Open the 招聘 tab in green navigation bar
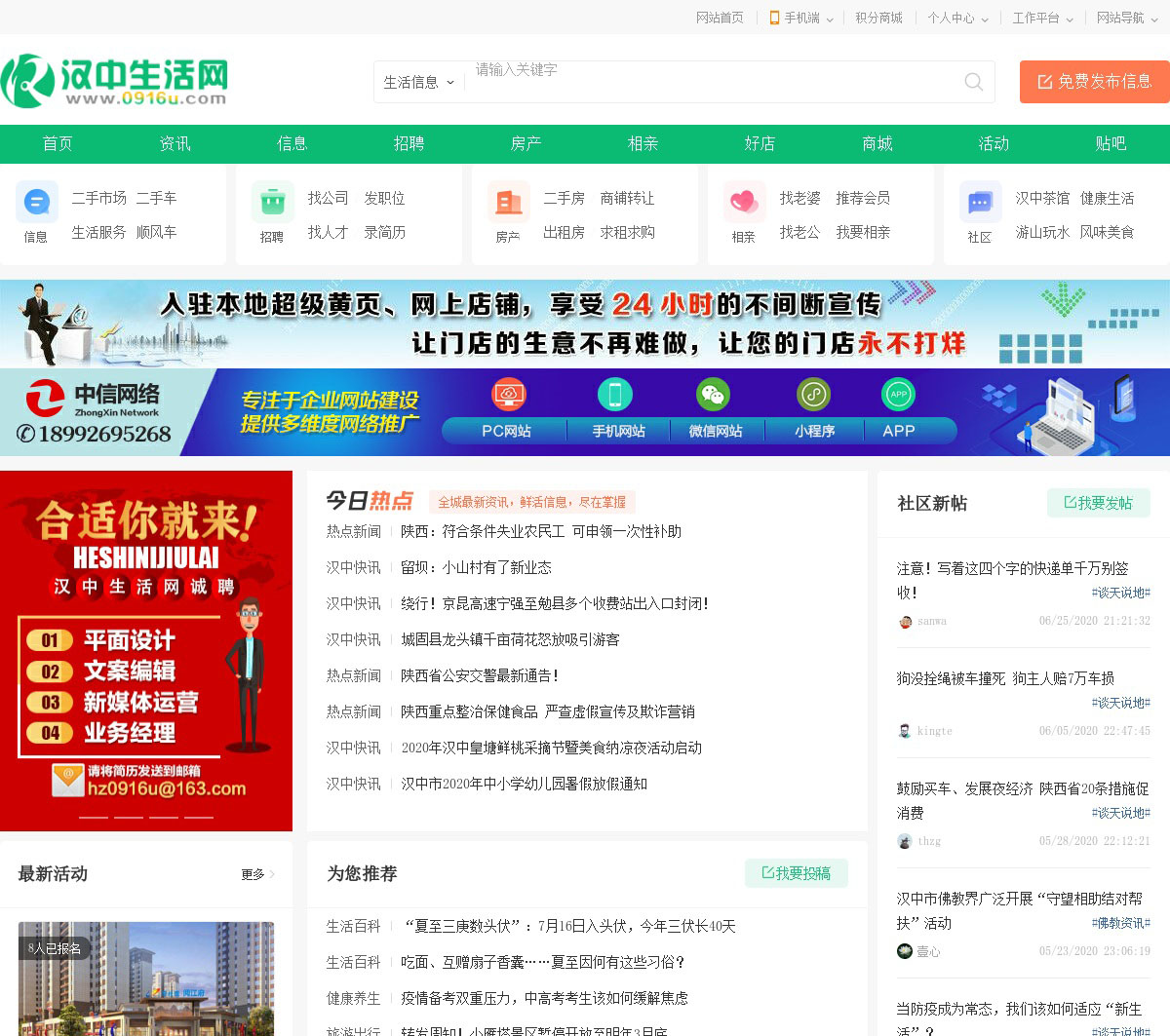Screen dimensions: 1170x1036 click(x=409, y=143)
